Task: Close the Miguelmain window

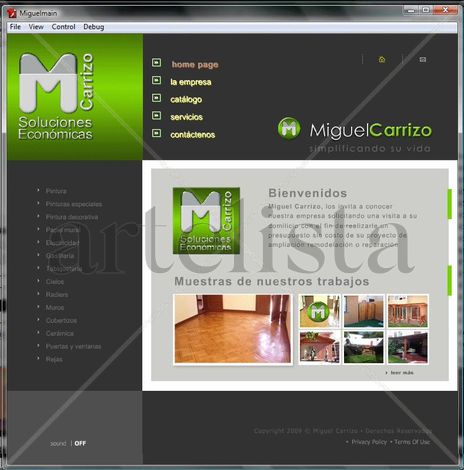Action: [x=445, y=10]
